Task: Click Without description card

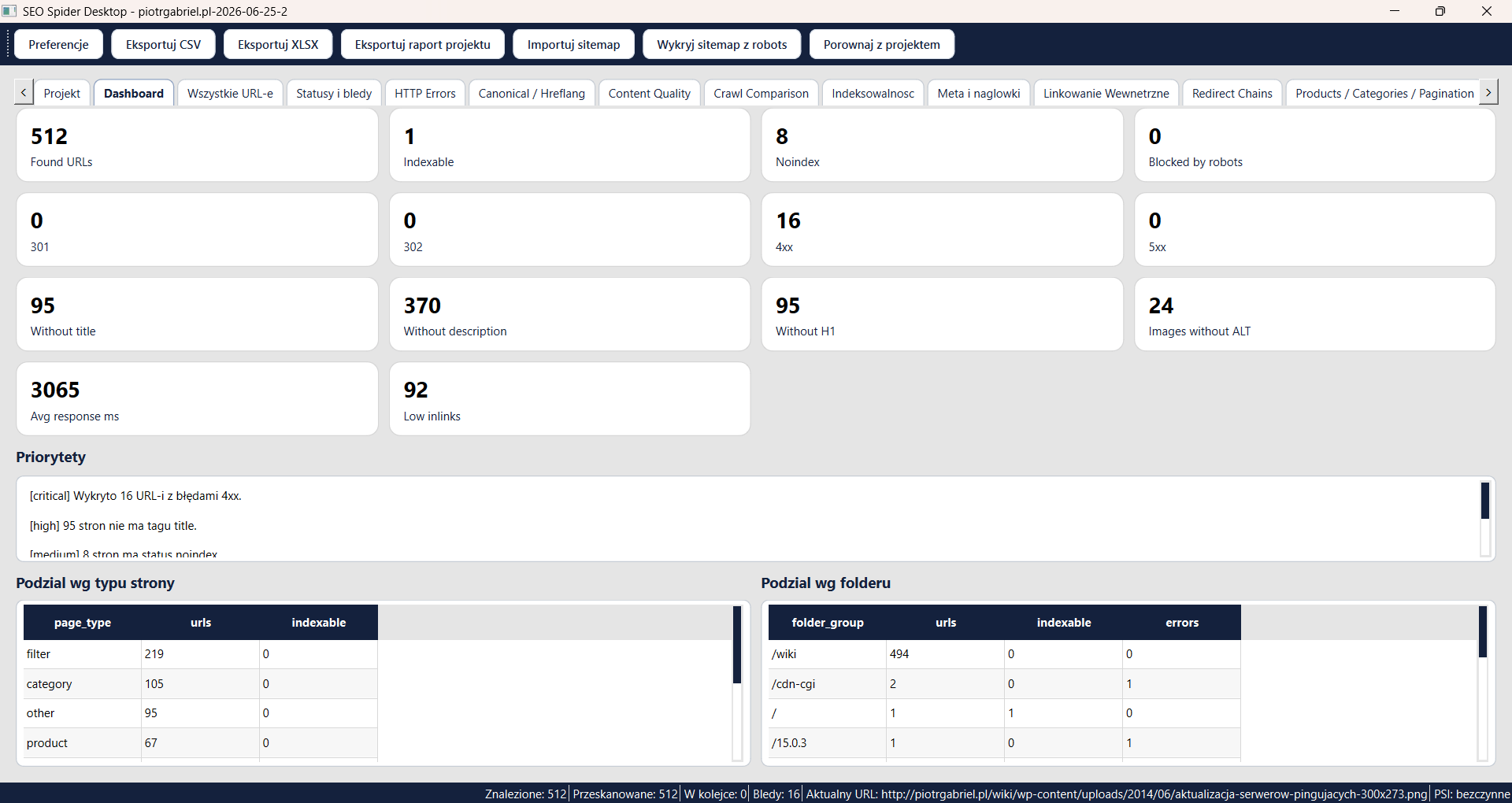Action: [569, 314]
